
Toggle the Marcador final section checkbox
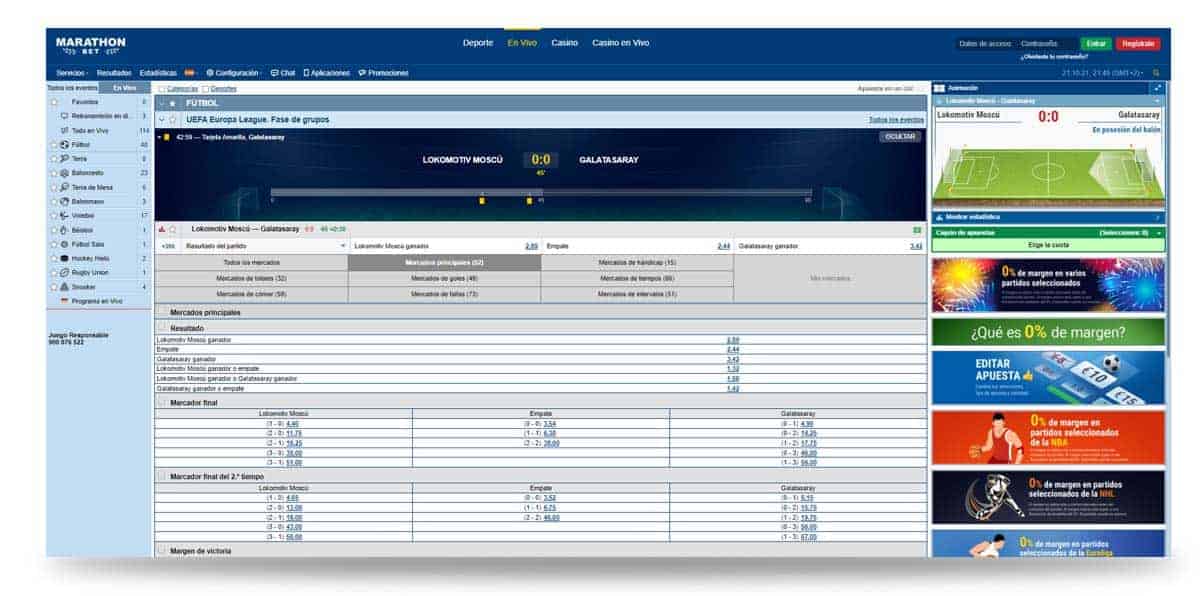coord(161,402)
